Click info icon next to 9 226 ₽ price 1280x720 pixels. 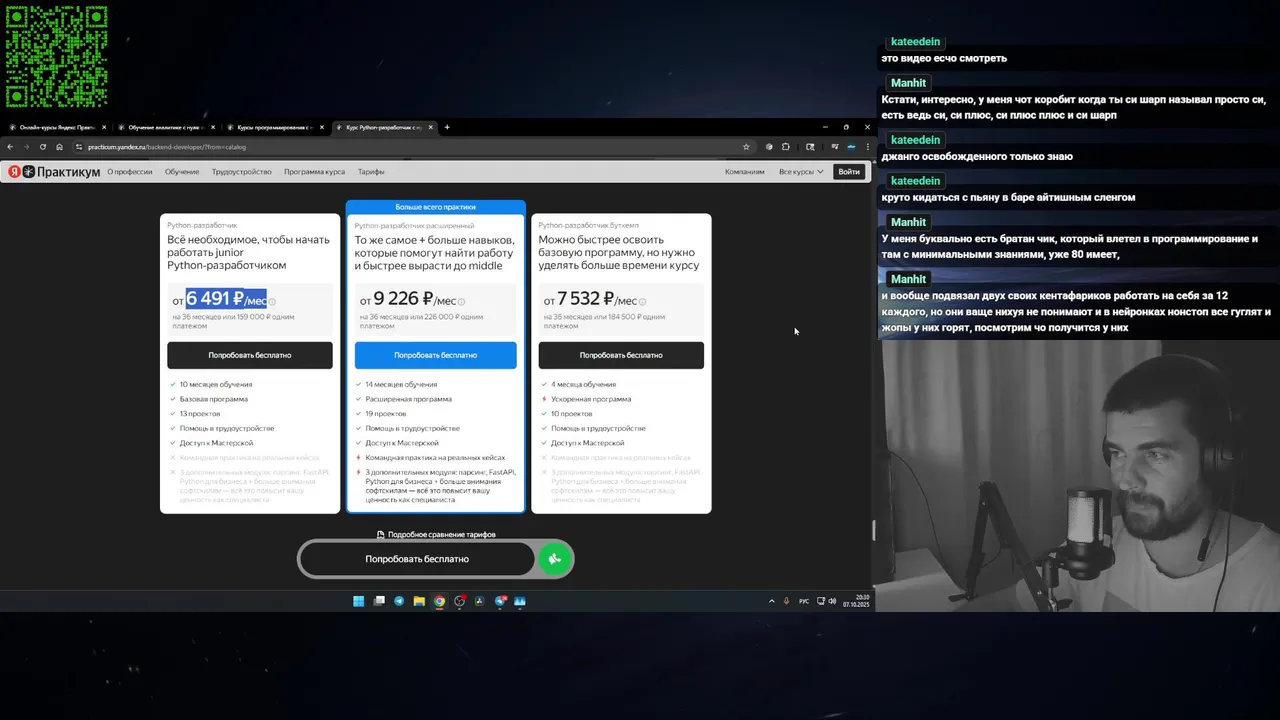[461, 301]
